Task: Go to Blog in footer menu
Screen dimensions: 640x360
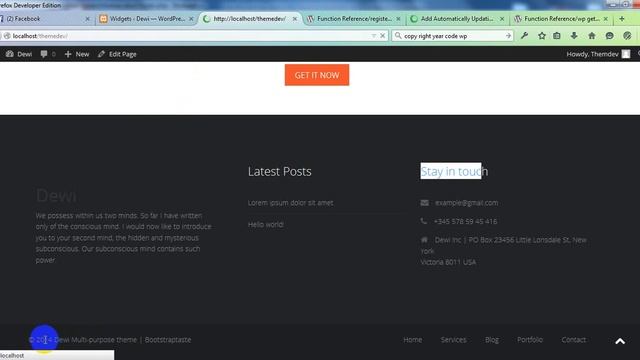Action: point(492,340)
